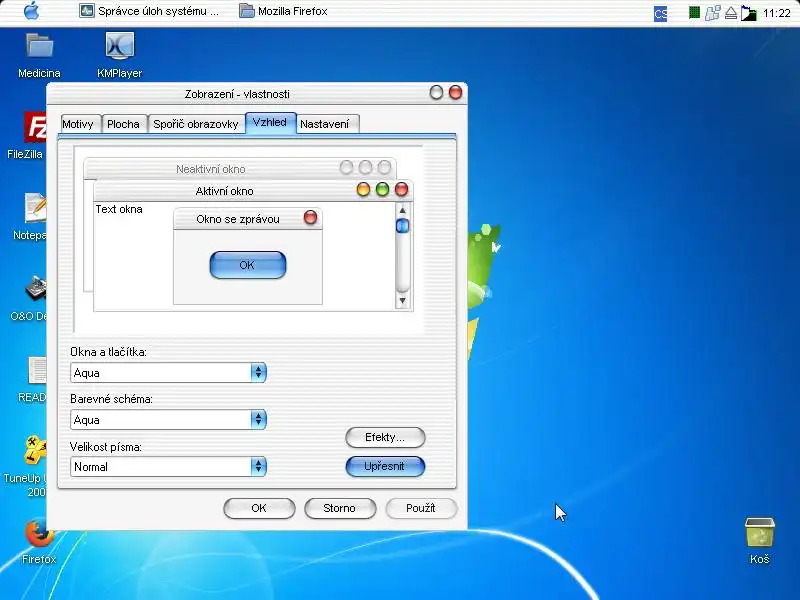Click the 11:22 clock in tray
Viewport: 800px width, 600px height.
click(777, 13)
